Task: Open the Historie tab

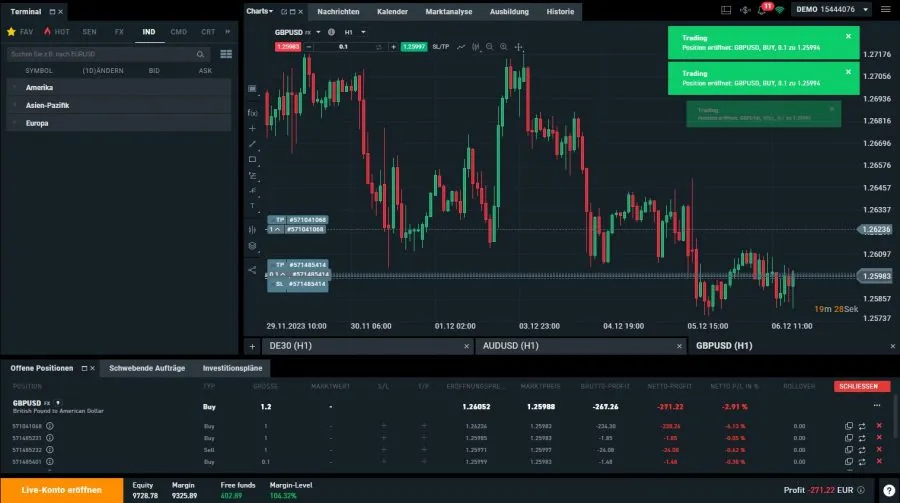Action: (x=560, y=11)
